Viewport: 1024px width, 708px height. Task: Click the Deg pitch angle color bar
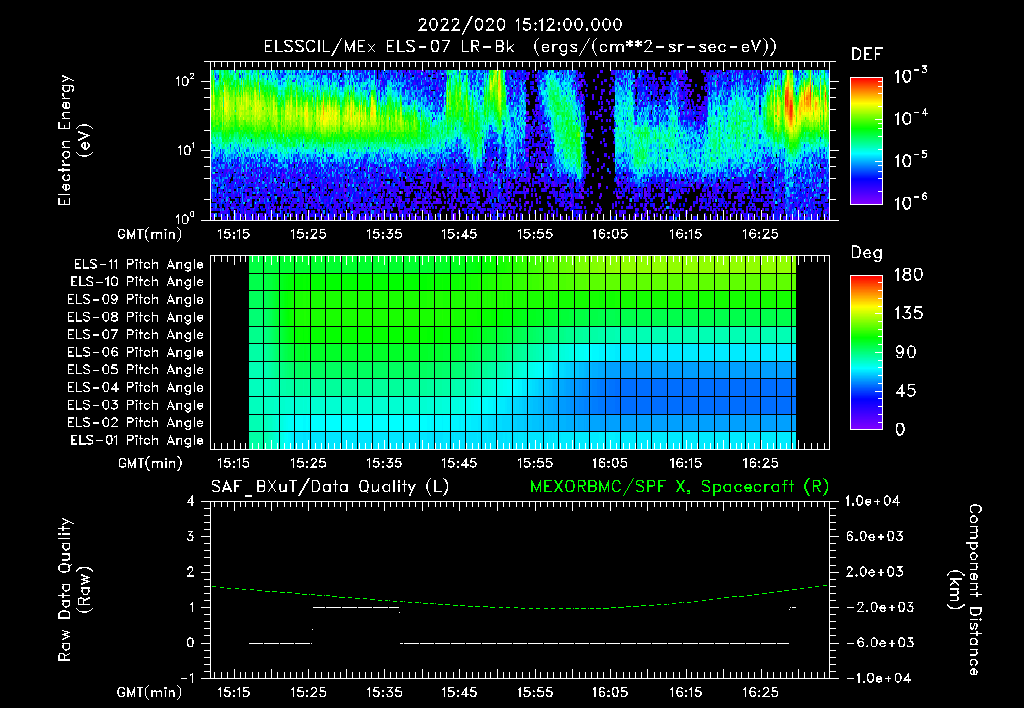tap(866, 352)
